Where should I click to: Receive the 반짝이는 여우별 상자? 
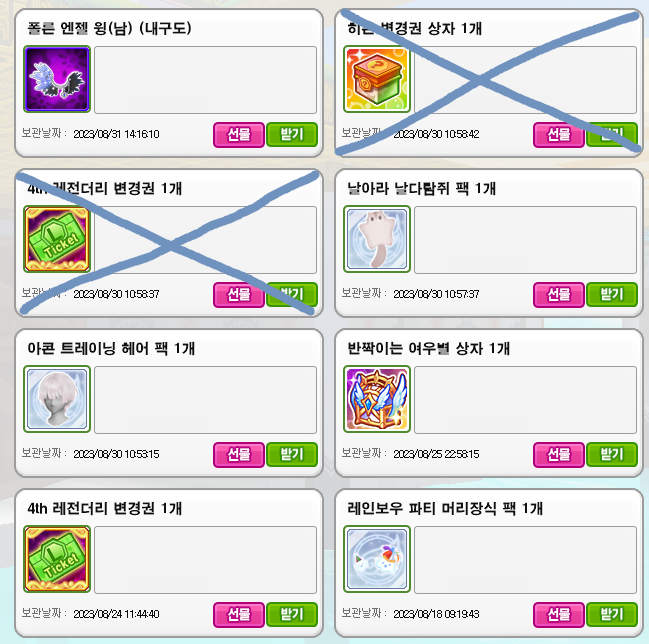pos(612,454)
